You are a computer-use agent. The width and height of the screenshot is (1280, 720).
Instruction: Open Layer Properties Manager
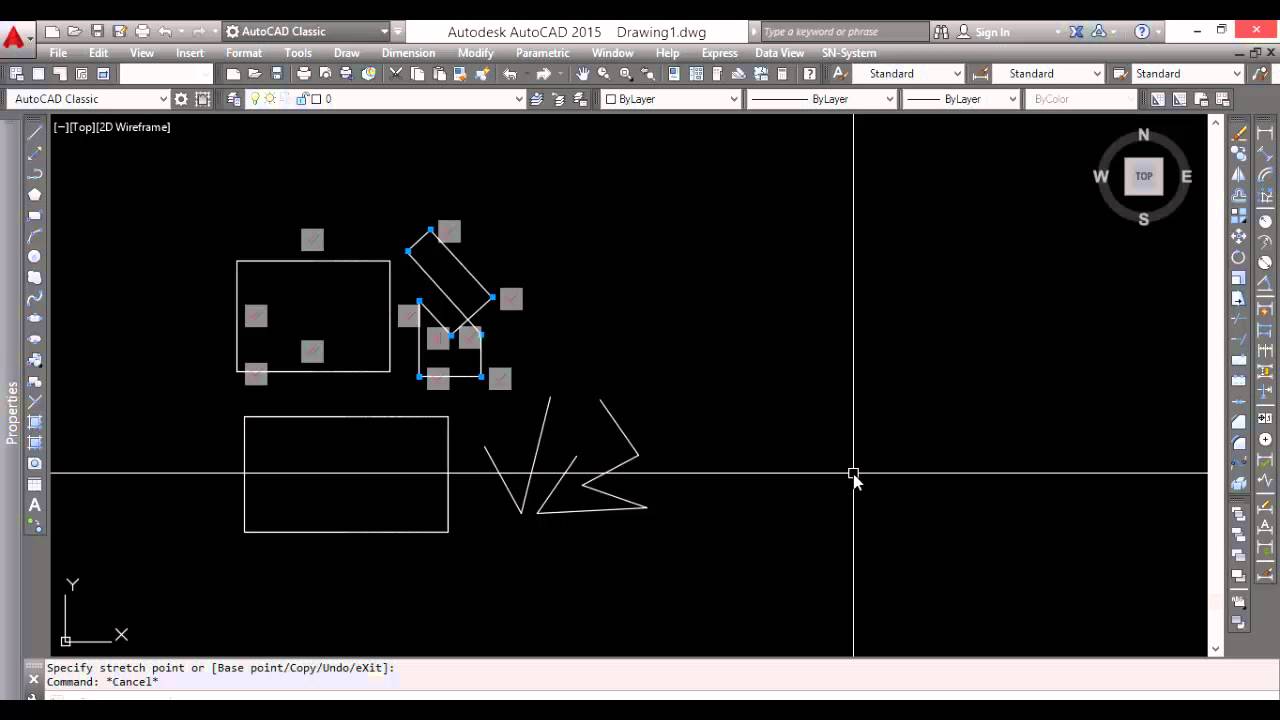coord(233,99)
